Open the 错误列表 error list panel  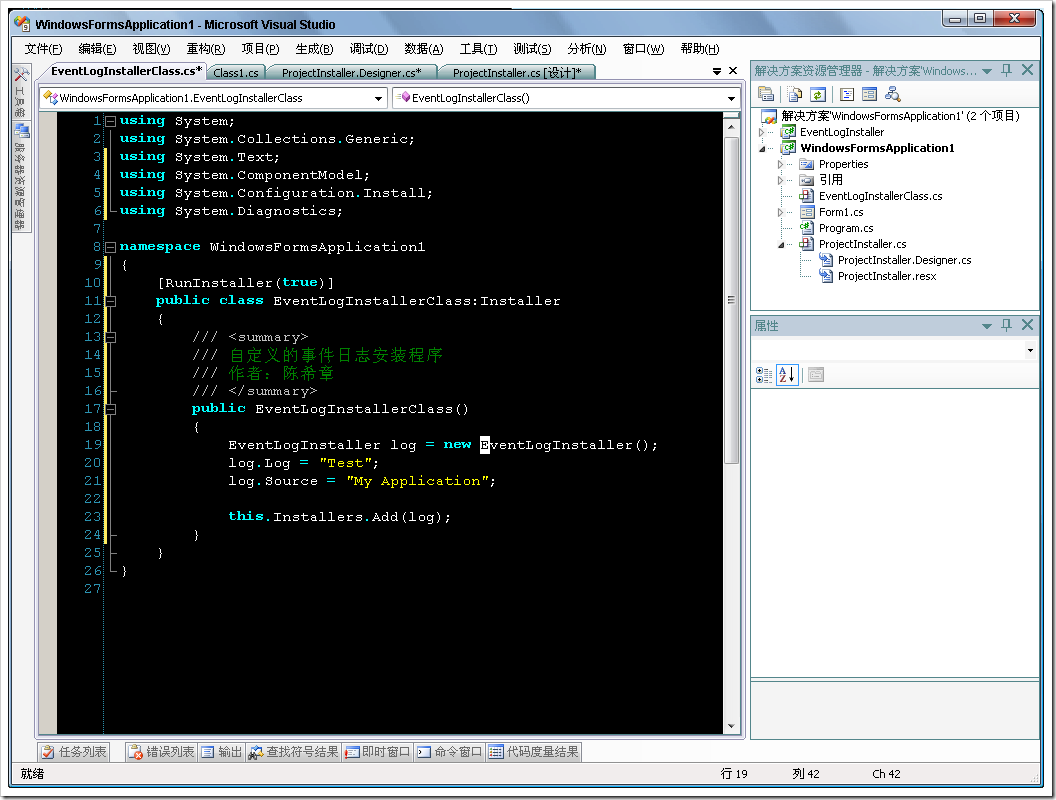coord(162,752)
